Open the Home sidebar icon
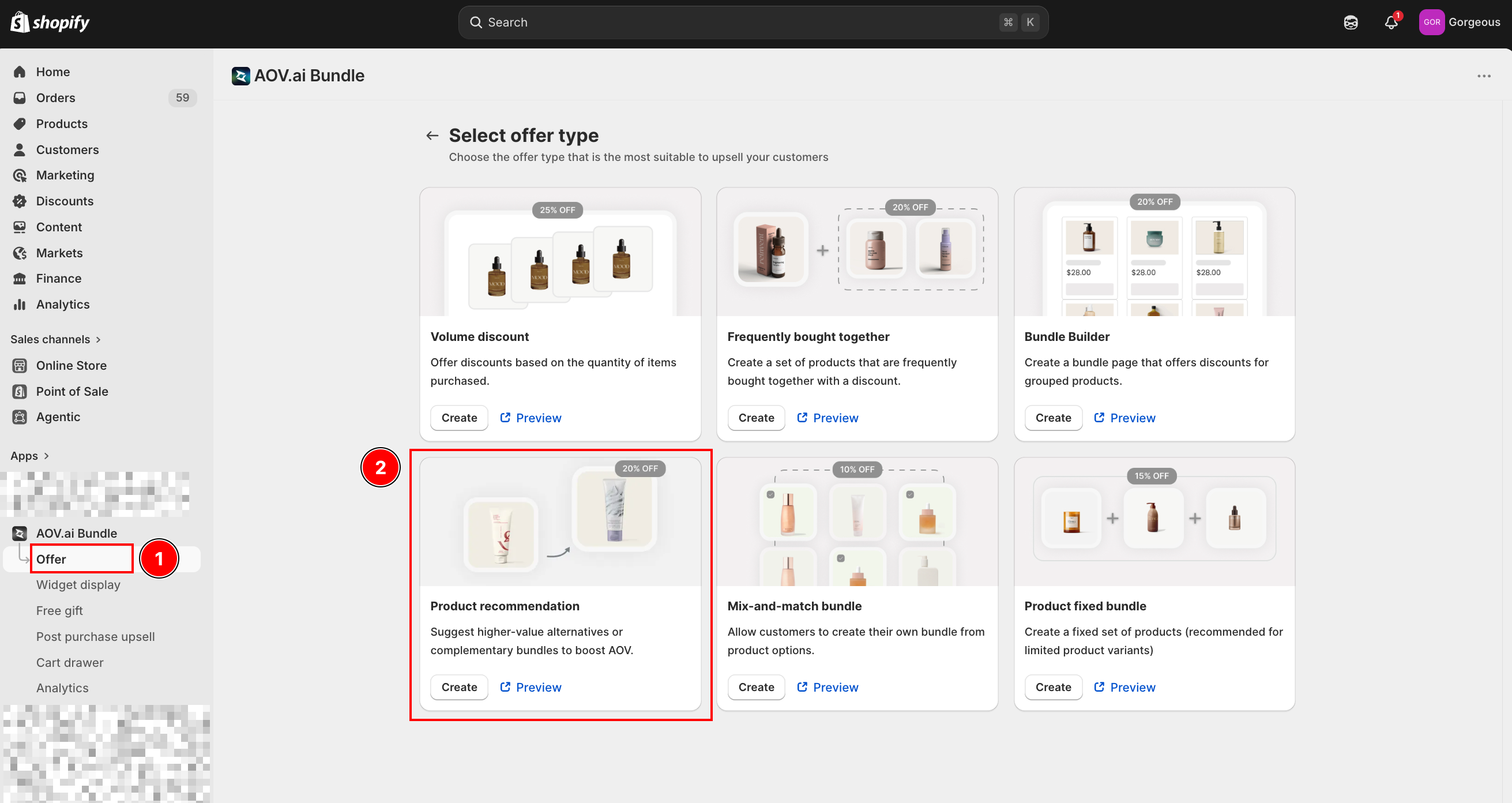 click(20, 72)
